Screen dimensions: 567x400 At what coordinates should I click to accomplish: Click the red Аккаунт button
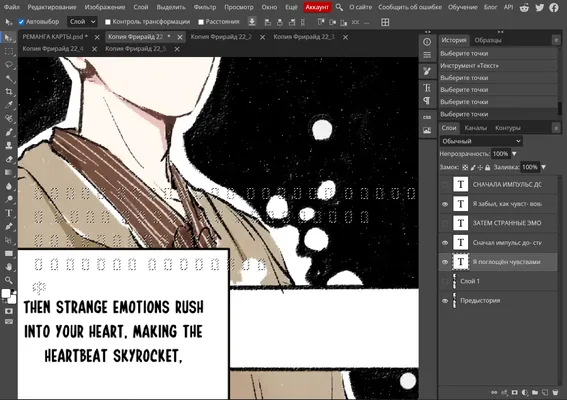(x=317, y=7)
